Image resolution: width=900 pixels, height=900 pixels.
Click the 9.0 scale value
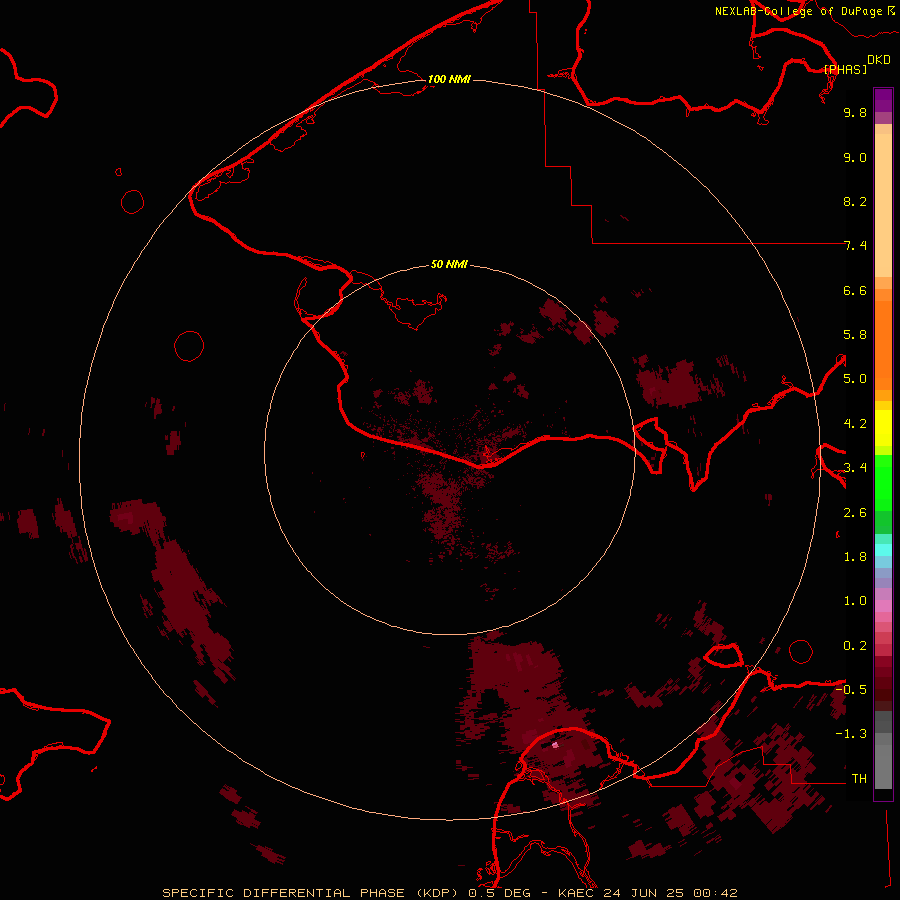855,157
